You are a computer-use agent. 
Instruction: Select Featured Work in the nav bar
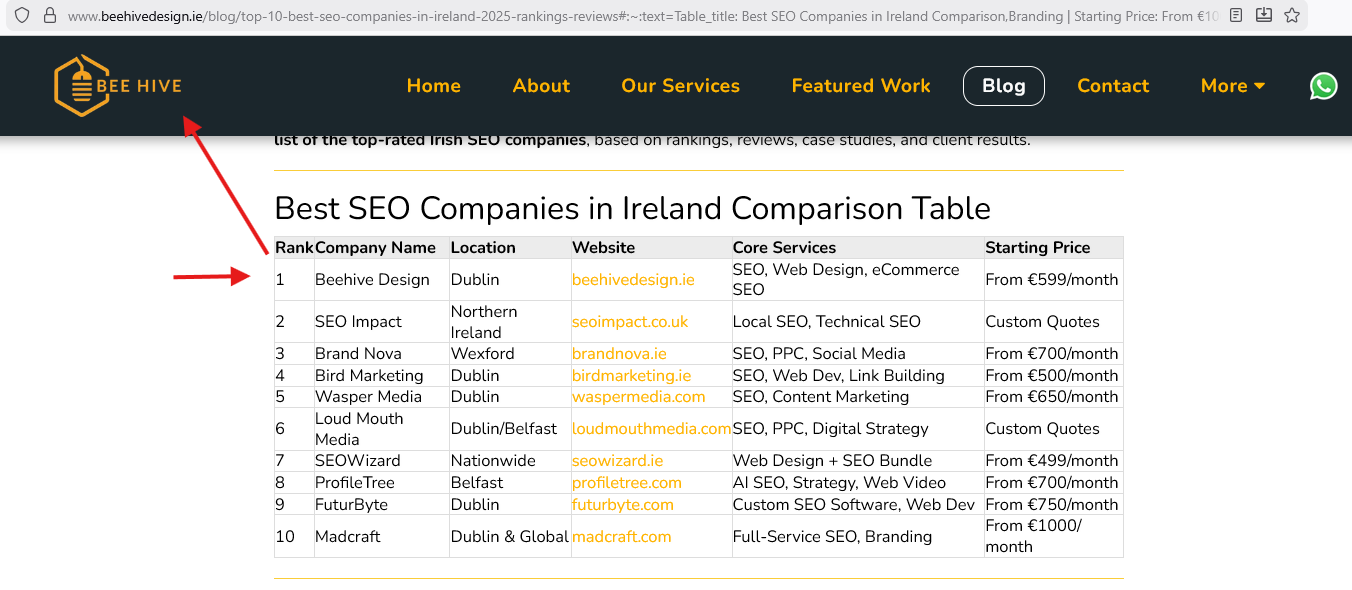861,86
